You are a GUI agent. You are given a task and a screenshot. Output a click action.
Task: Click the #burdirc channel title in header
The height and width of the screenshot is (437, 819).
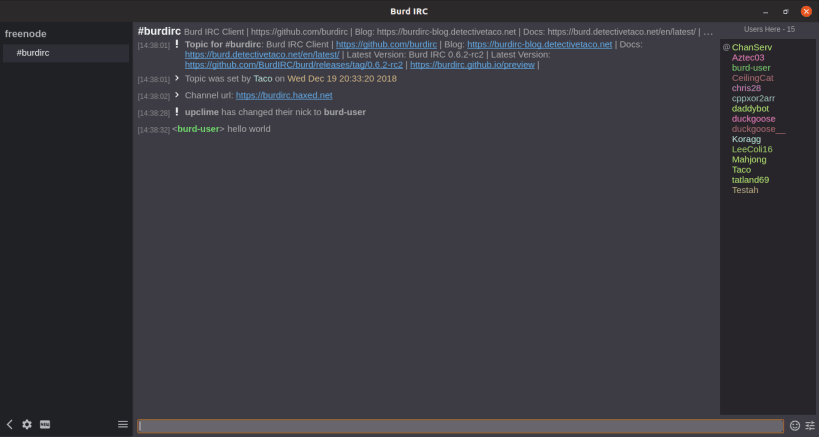coord(159,31)
